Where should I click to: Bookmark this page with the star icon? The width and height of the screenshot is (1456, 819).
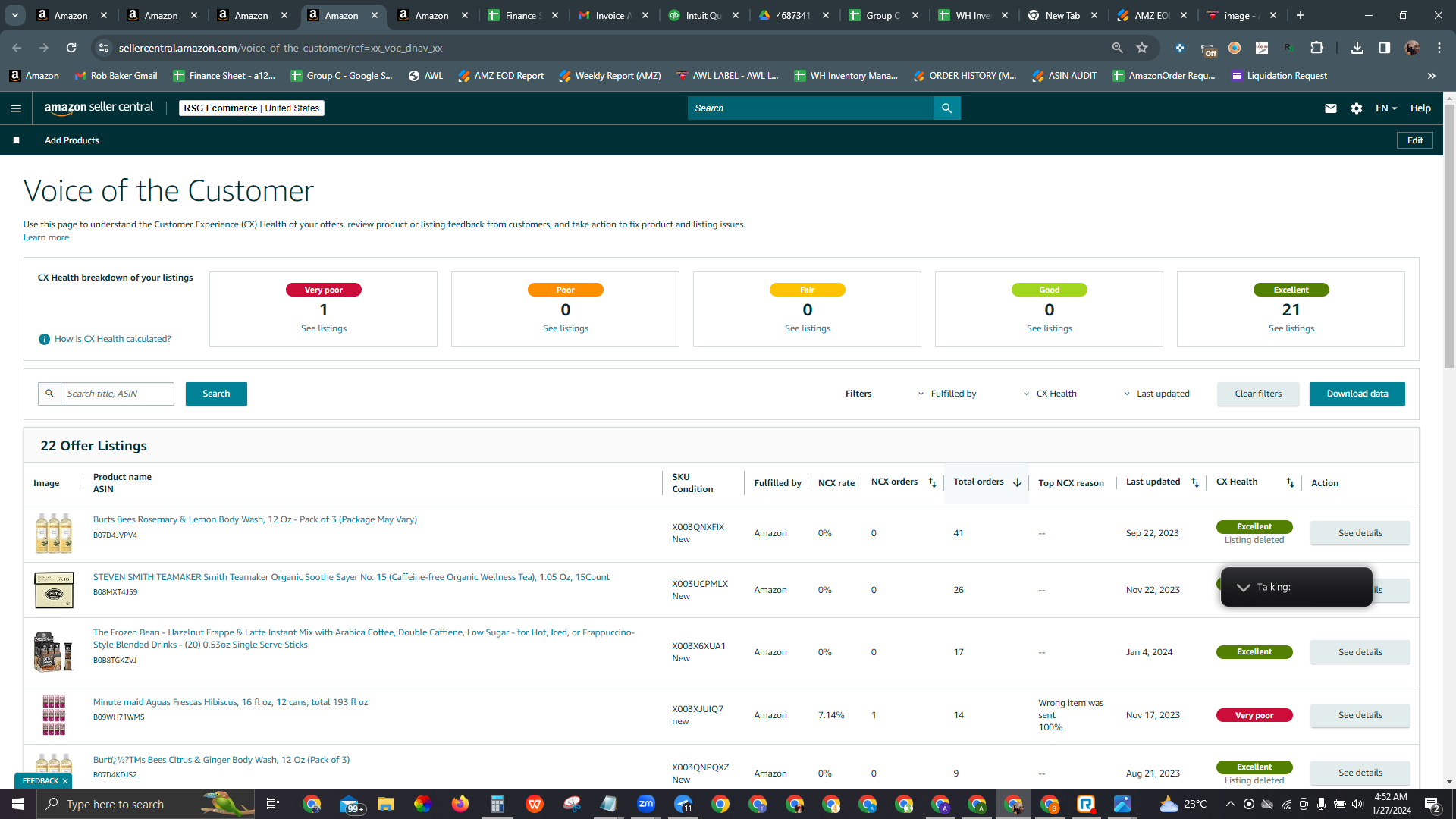click(x=1142, y=48)
